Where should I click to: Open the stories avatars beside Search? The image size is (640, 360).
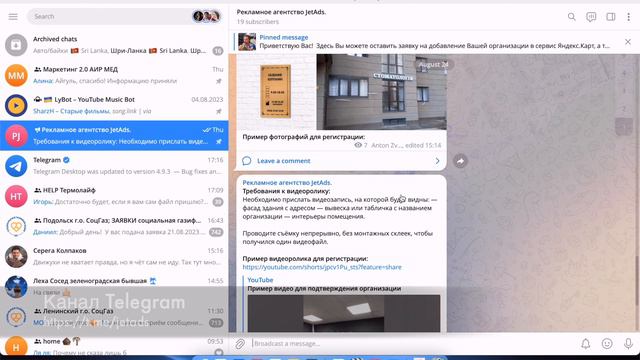pos(207,16)
